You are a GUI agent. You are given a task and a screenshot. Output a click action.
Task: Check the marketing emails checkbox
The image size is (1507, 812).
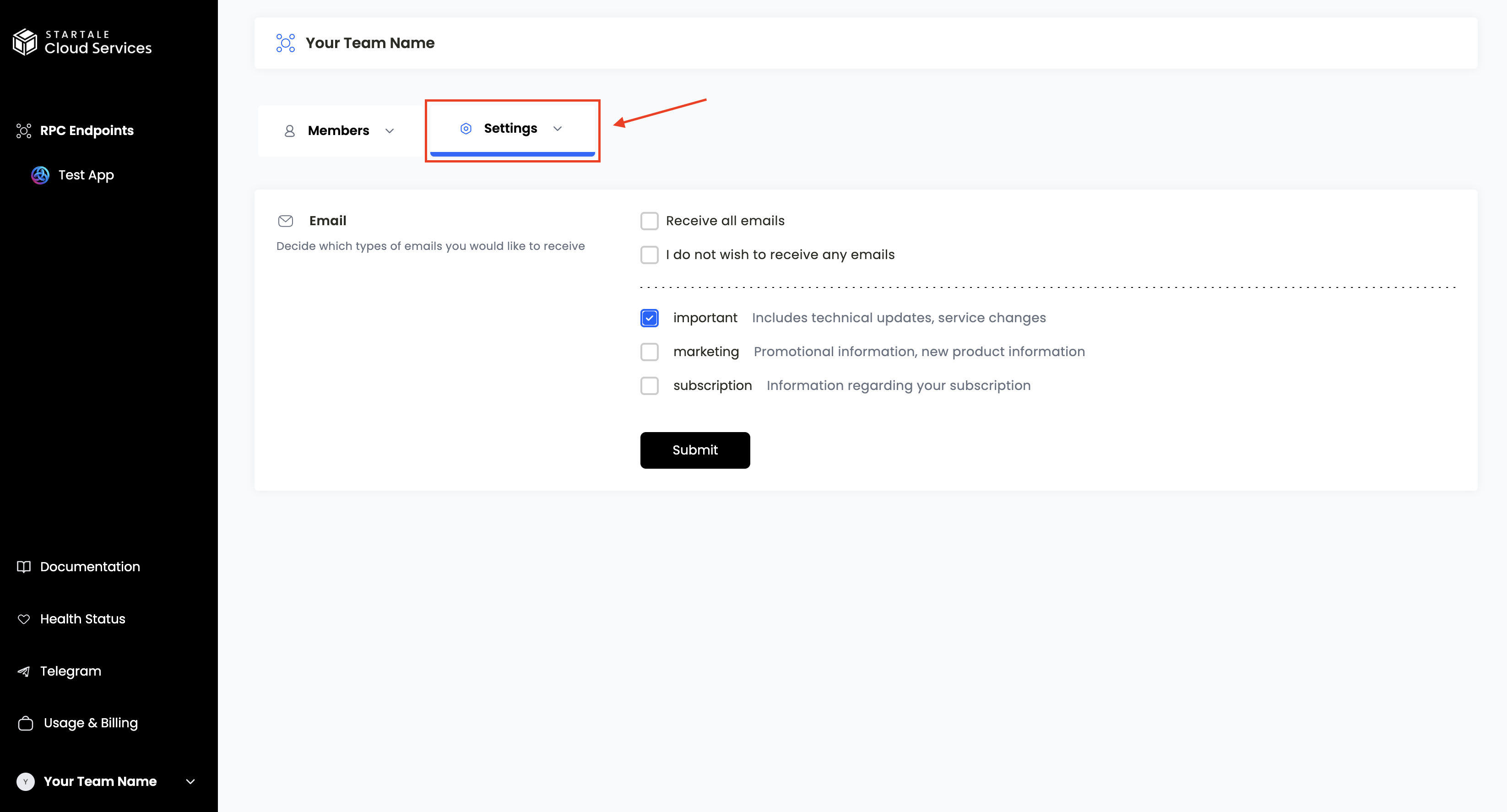650,352
